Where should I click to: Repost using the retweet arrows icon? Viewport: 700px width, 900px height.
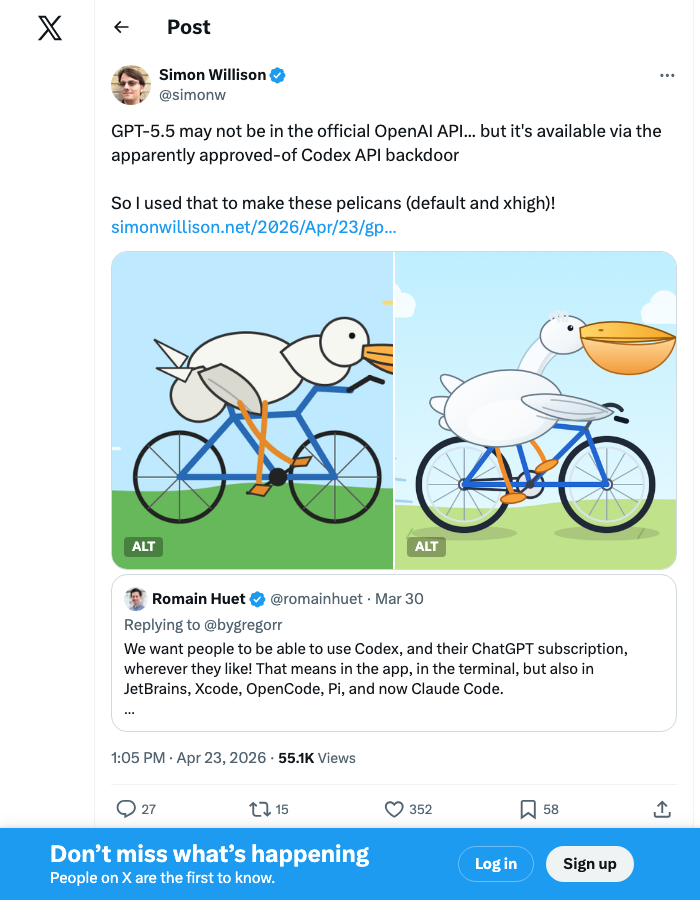tap(260, 809)
